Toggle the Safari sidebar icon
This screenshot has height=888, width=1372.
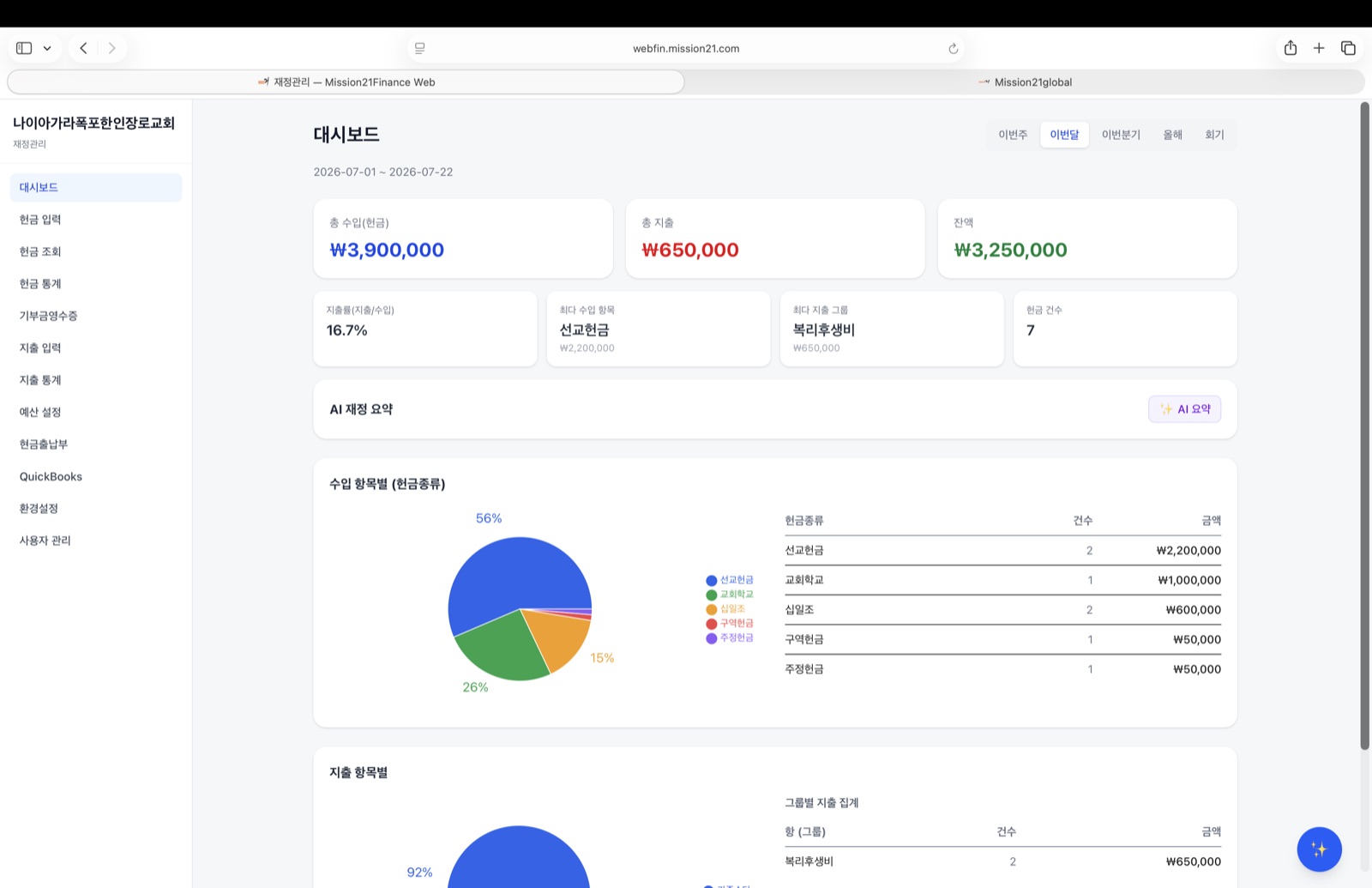point(24,48)
